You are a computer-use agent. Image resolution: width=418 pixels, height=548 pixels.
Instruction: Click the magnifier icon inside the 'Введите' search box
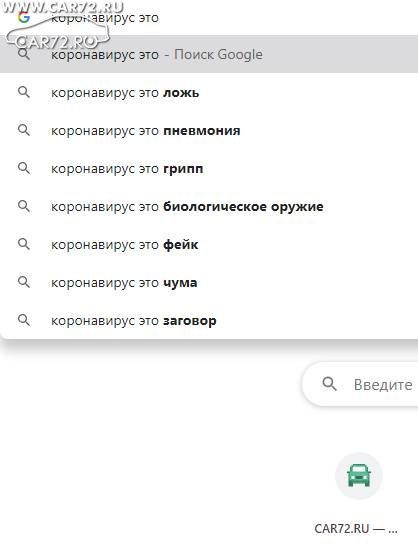click(x=329, y=384)
